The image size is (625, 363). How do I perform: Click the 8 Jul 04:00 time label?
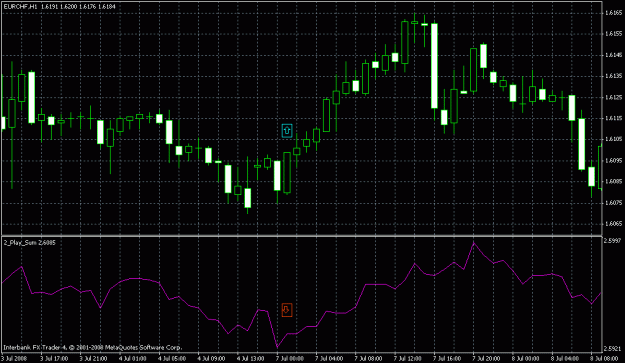[566, 358]
